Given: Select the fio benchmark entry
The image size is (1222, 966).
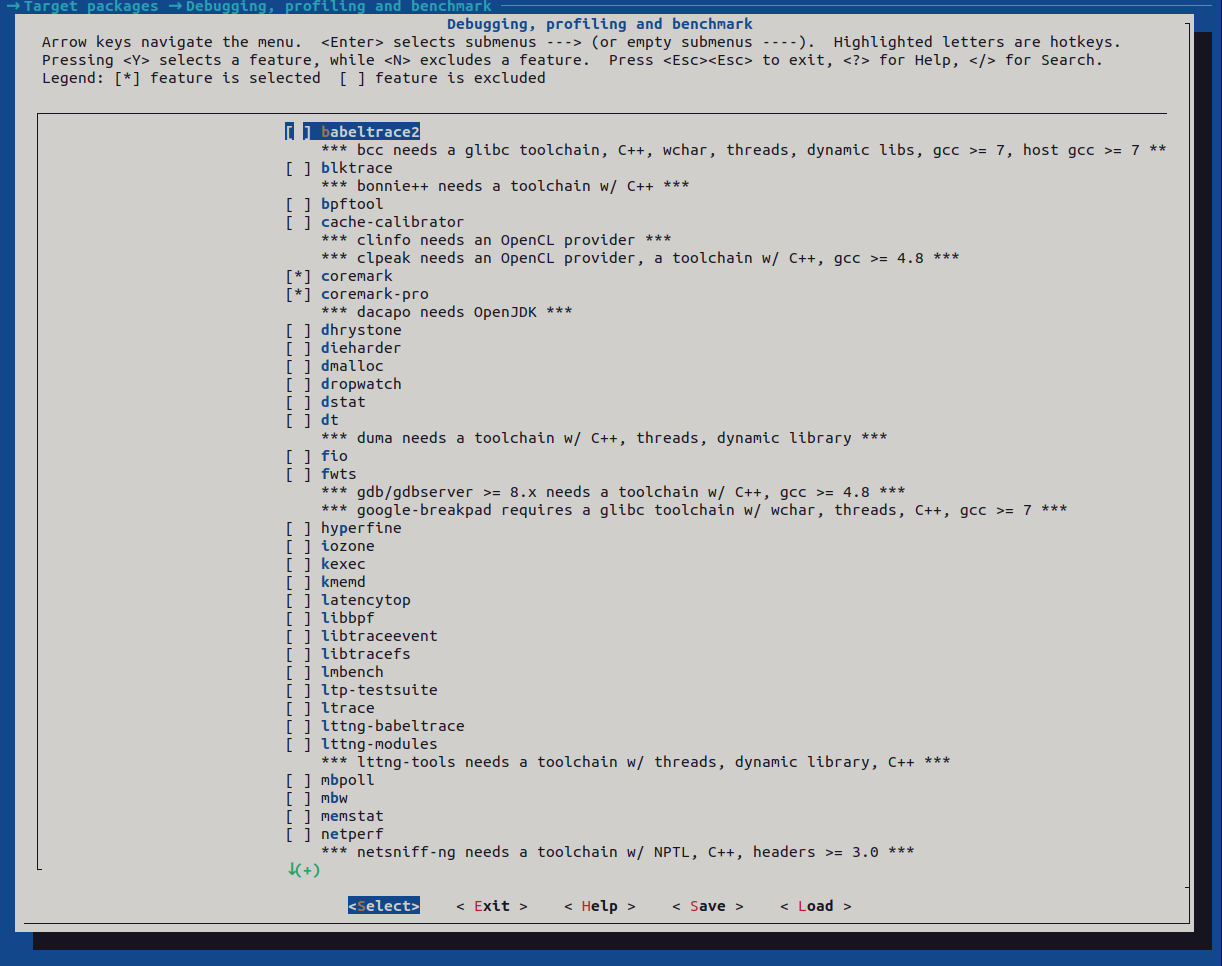Looking at the screenshot, I should tap(316, 456).
